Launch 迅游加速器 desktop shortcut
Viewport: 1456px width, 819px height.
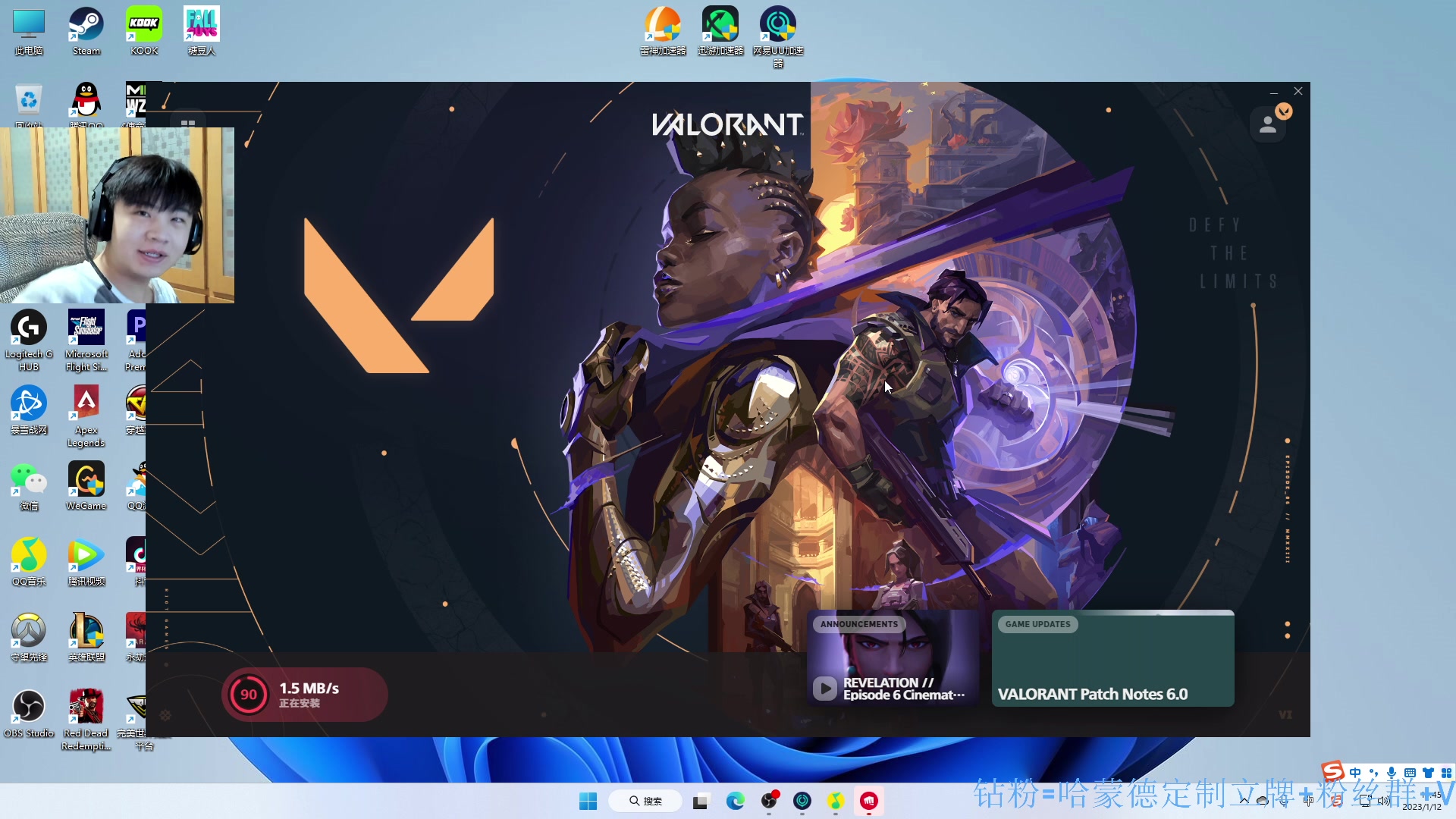720,32
